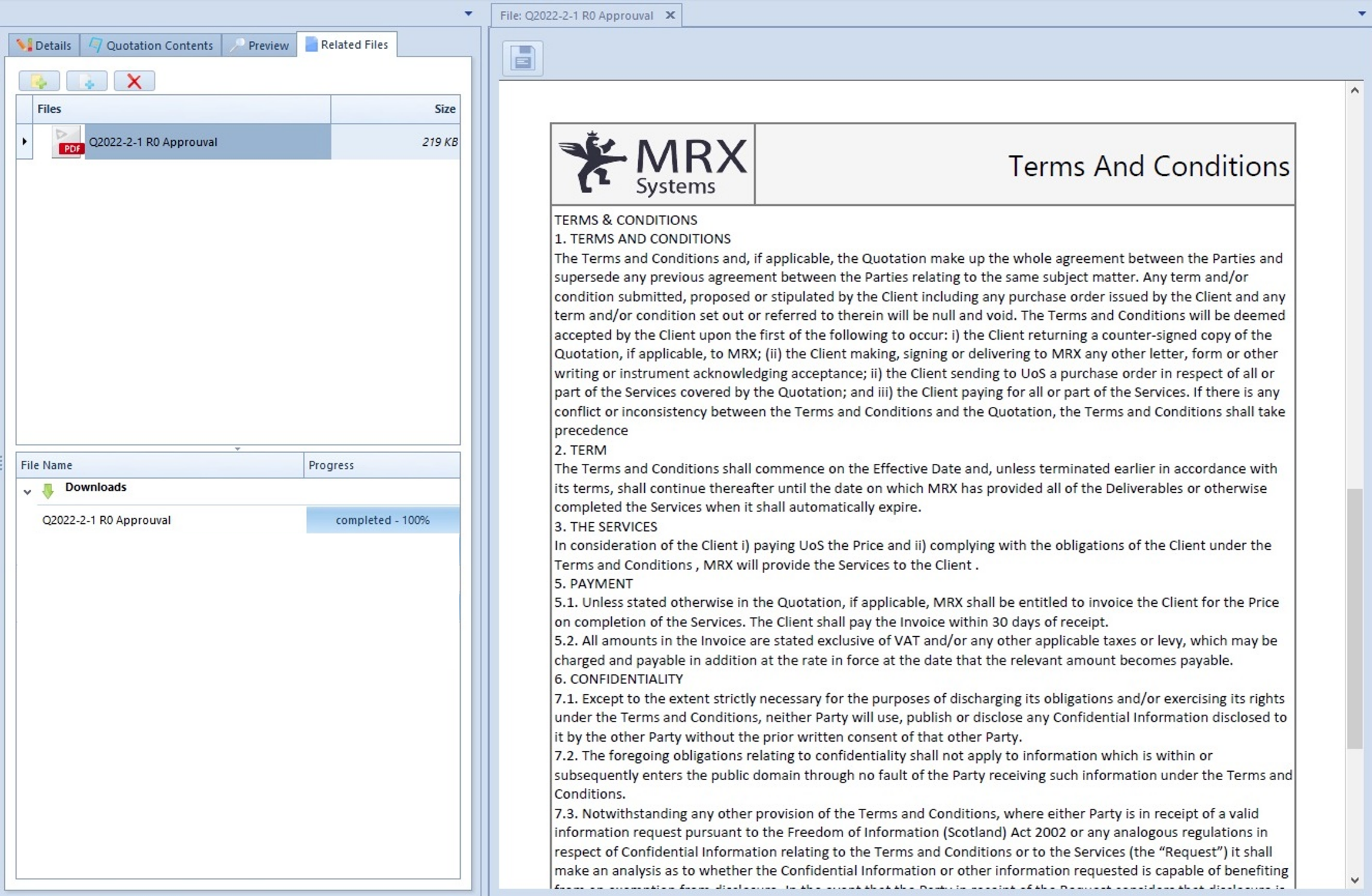Click the Terms And Conditions document title
The width and height of the screenshot is (1372, 896).
pos(1148,166)
